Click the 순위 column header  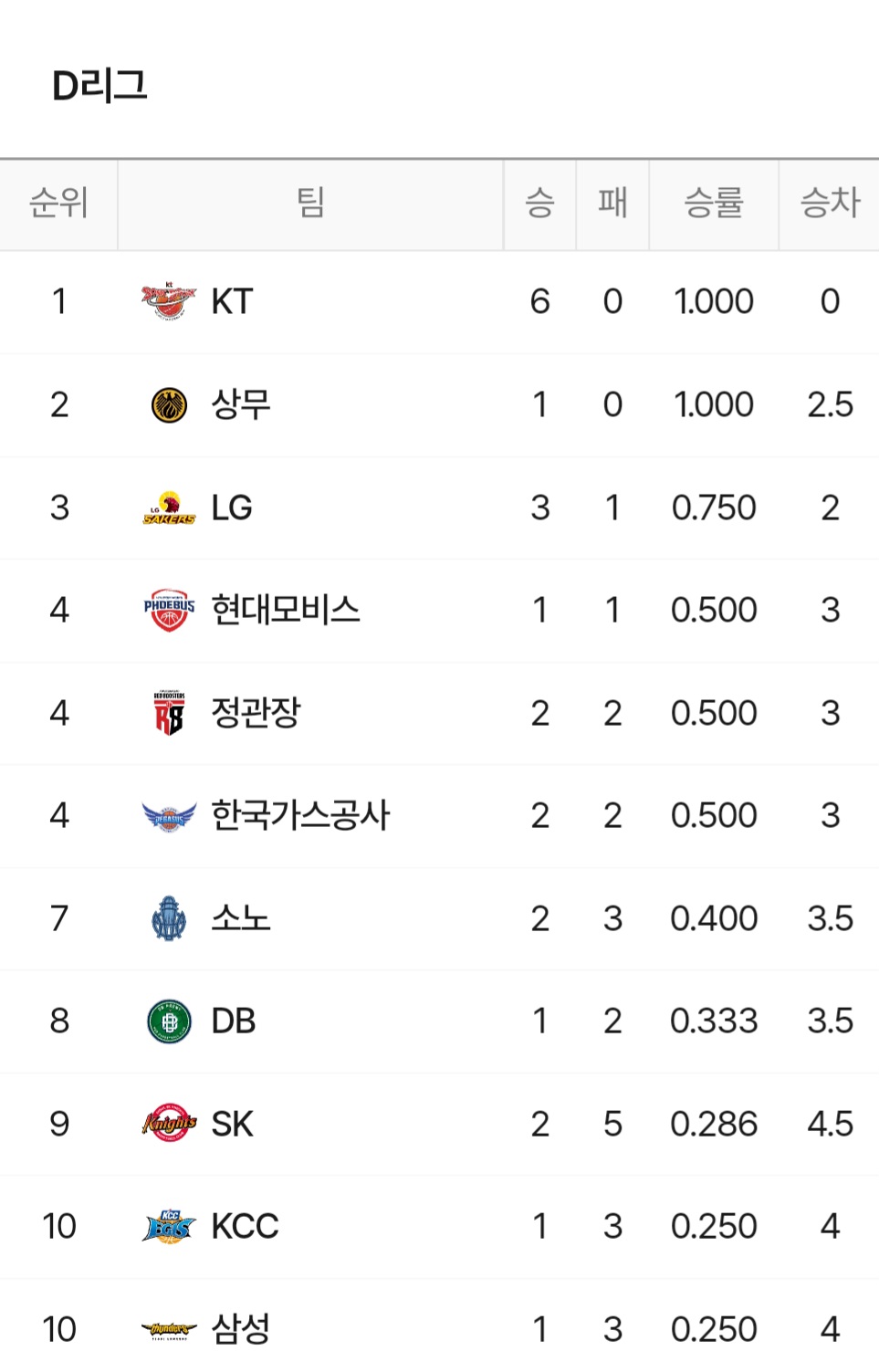(x=58, y=203)
